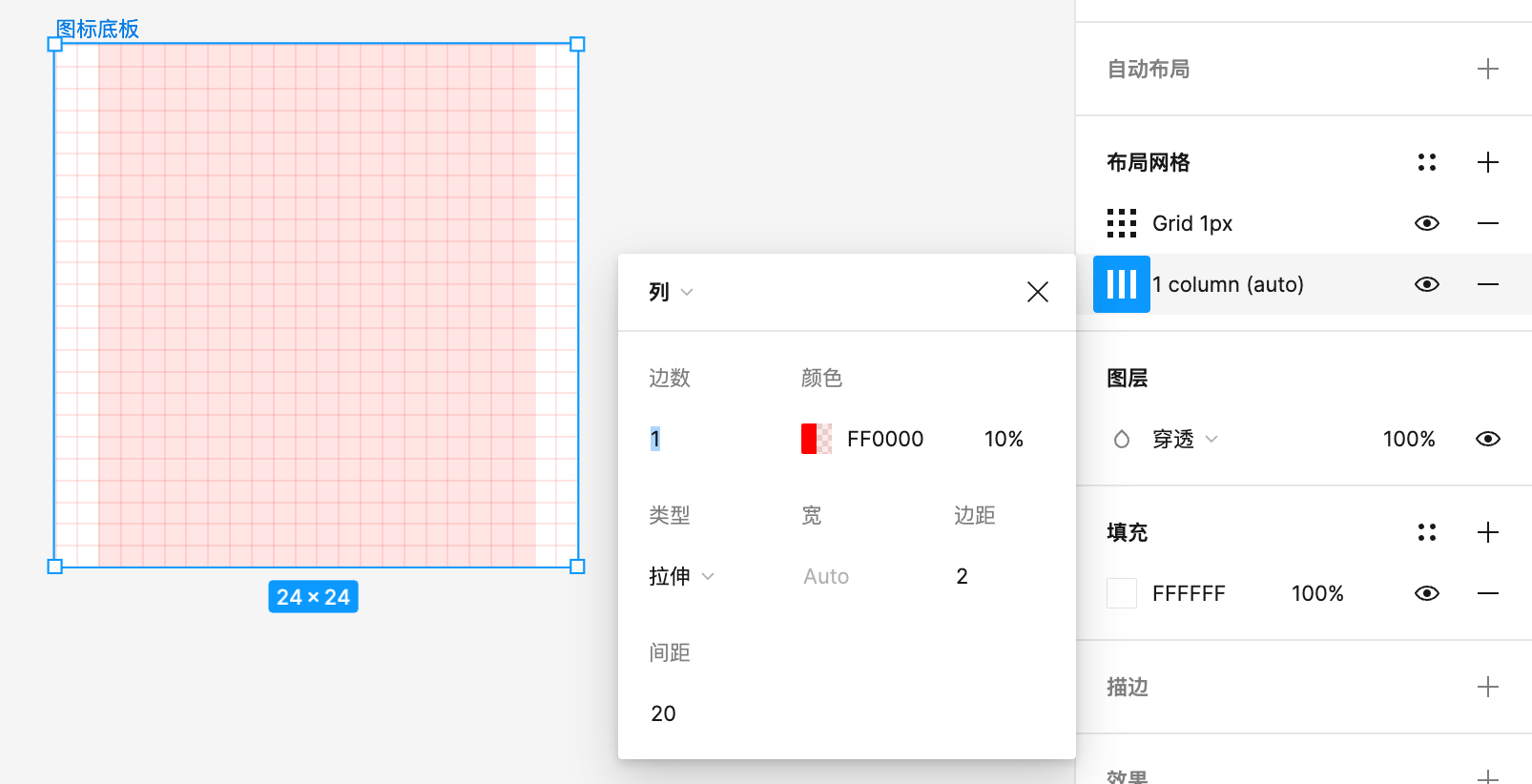Open fill styles four-dot icon
The image size is (1532, 784).
(x=1426, y=532)
